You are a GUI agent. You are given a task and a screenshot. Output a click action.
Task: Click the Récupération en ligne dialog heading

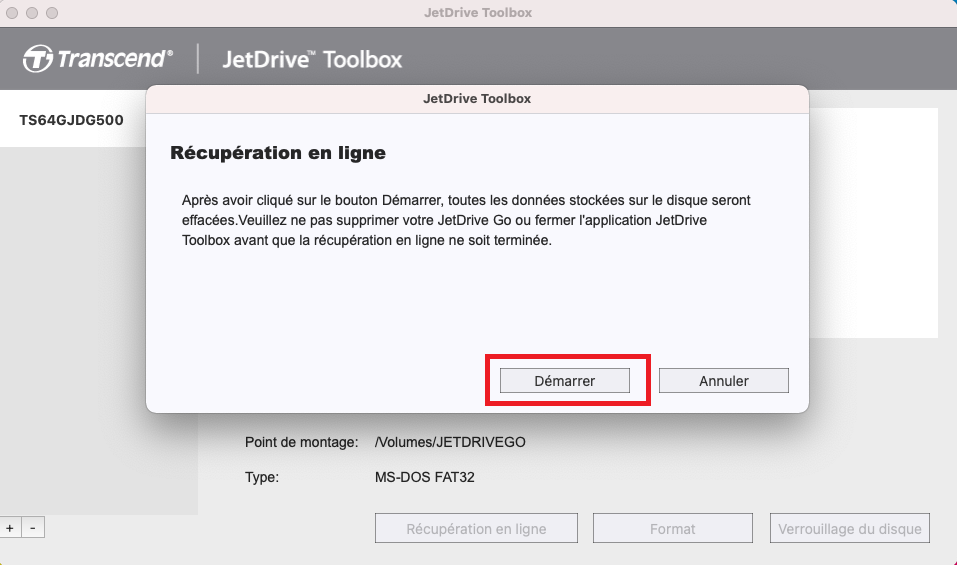(278, 153)
